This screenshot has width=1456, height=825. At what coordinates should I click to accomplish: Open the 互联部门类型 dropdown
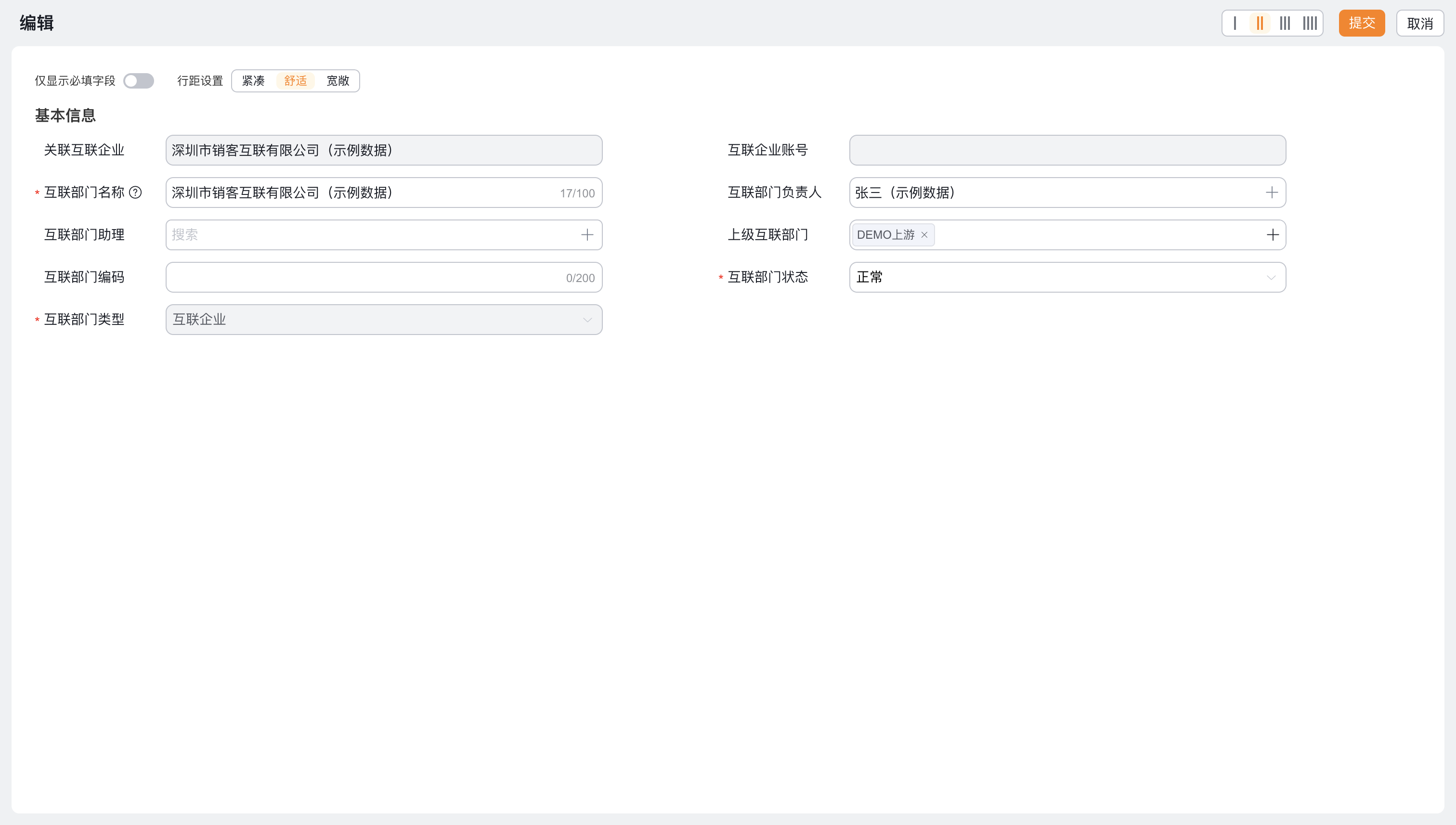tap(384, 320)
